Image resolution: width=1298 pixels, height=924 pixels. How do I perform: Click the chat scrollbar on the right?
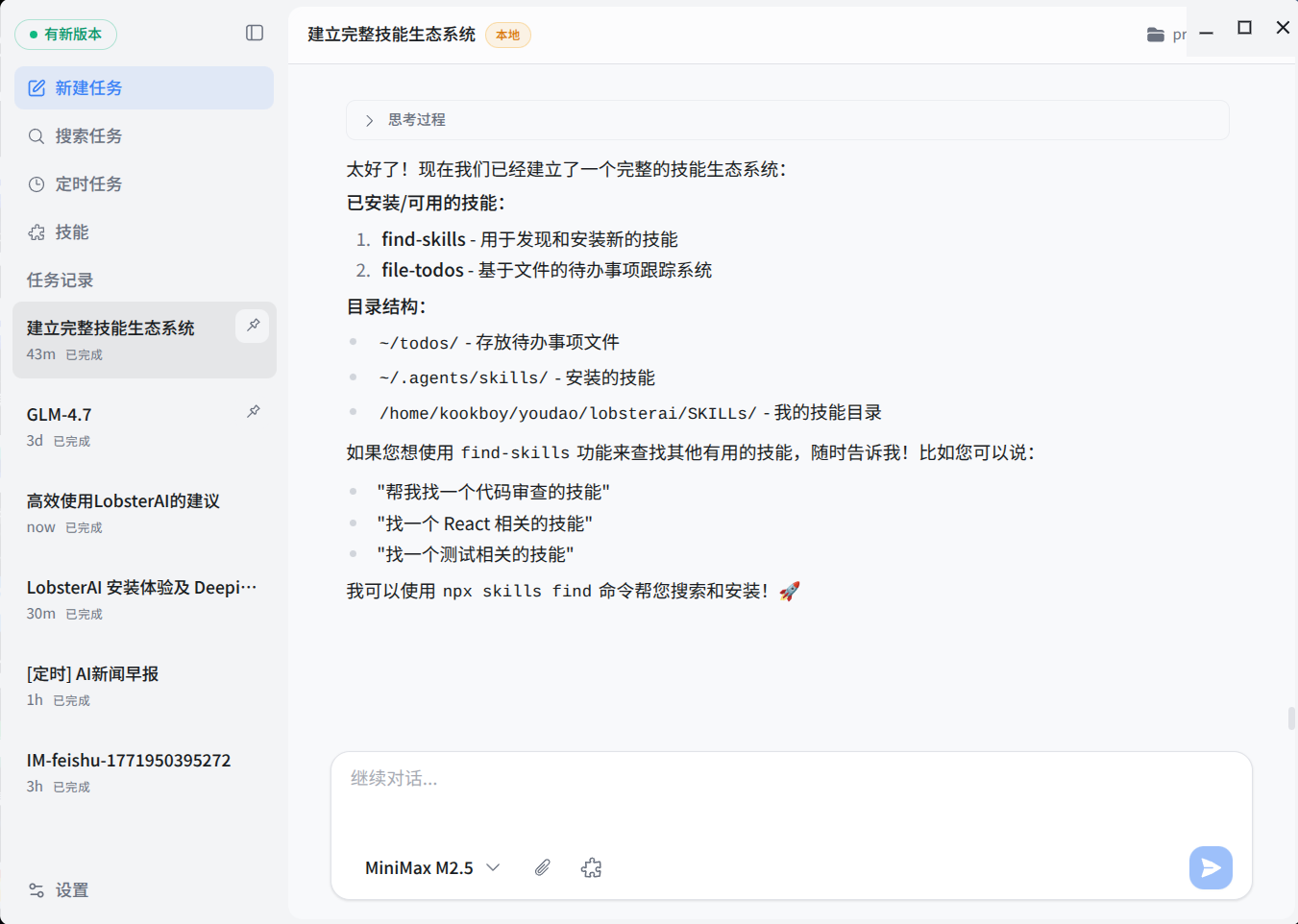click(x=1292, y=718)
